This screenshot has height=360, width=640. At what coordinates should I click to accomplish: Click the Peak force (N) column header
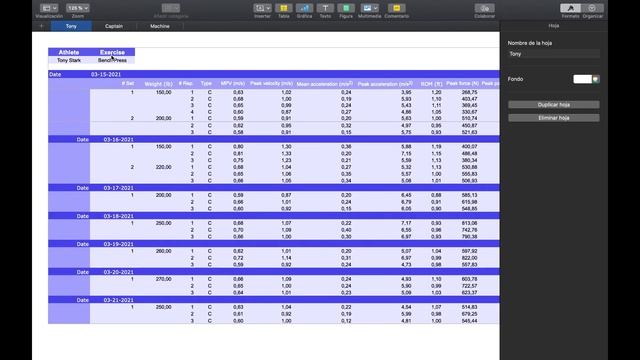pos(462,83)
